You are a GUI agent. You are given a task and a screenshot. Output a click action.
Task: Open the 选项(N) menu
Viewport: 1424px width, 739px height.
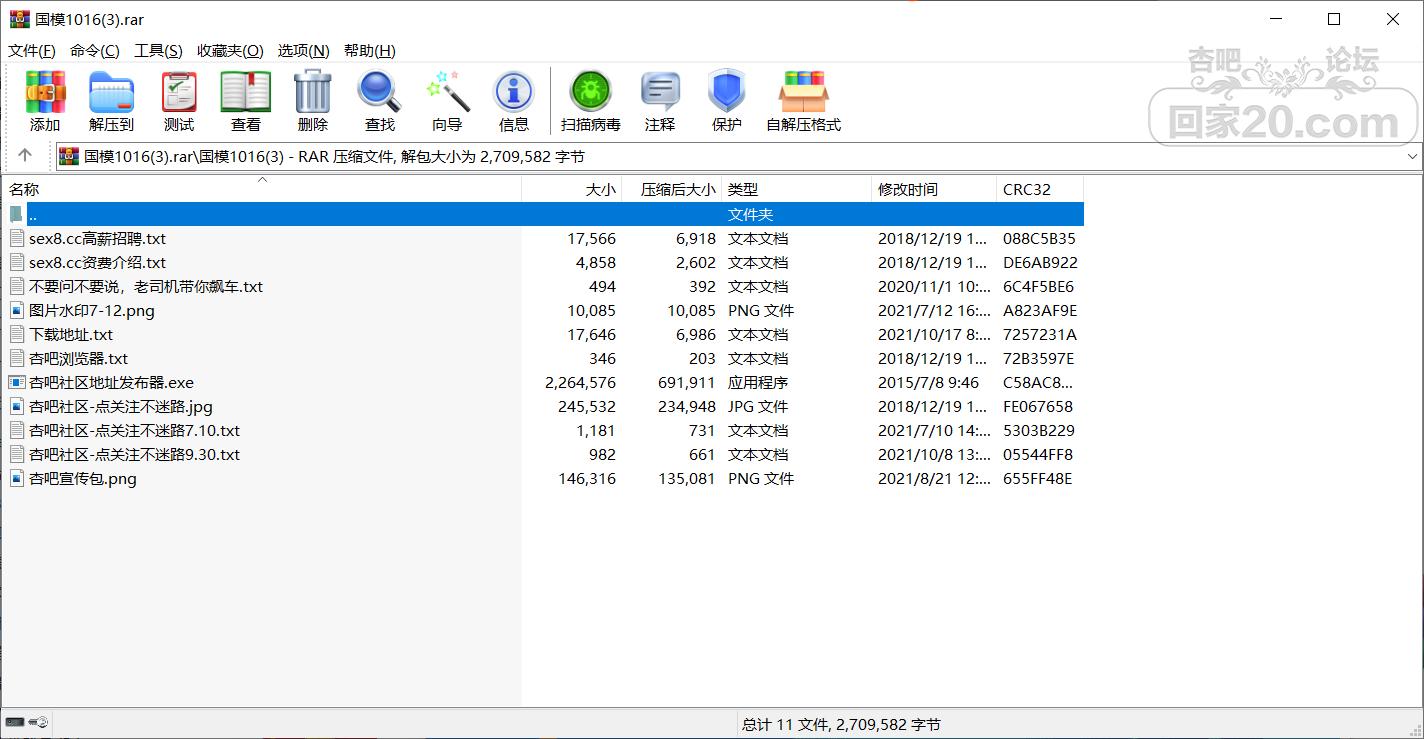pyautogui.click(x=303, y=51)
